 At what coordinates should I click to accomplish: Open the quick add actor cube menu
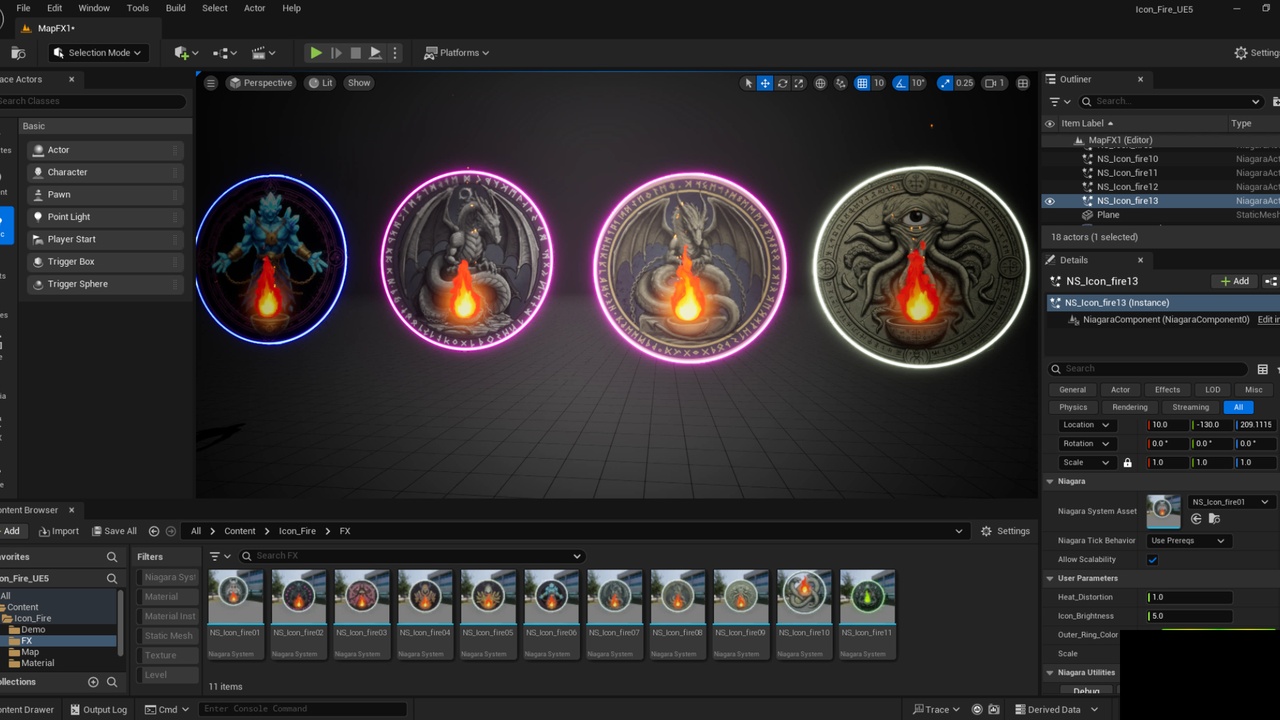coord(186,53)
